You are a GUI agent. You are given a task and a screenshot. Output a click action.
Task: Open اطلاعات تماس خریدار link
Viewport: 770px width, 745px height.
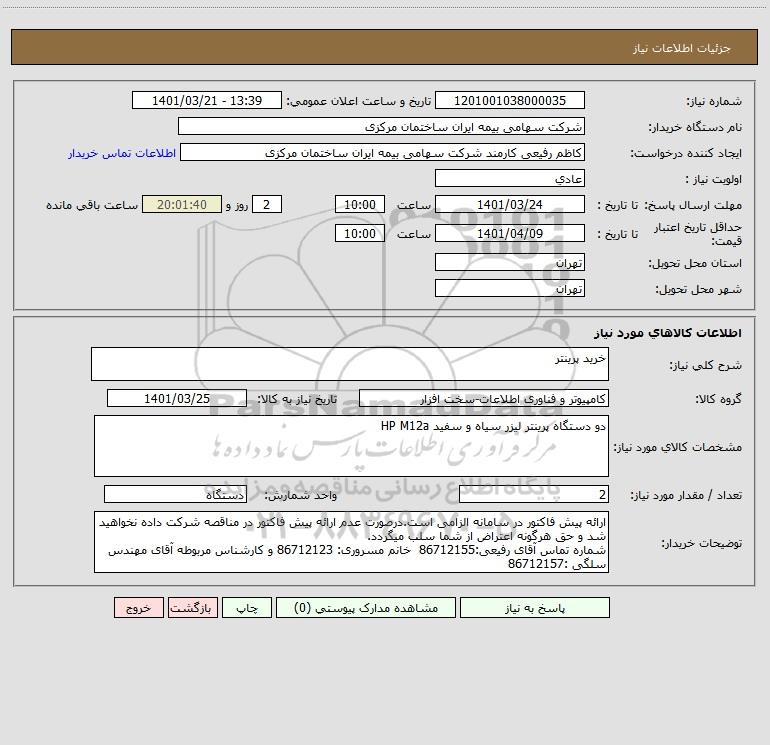pos(122,153)
